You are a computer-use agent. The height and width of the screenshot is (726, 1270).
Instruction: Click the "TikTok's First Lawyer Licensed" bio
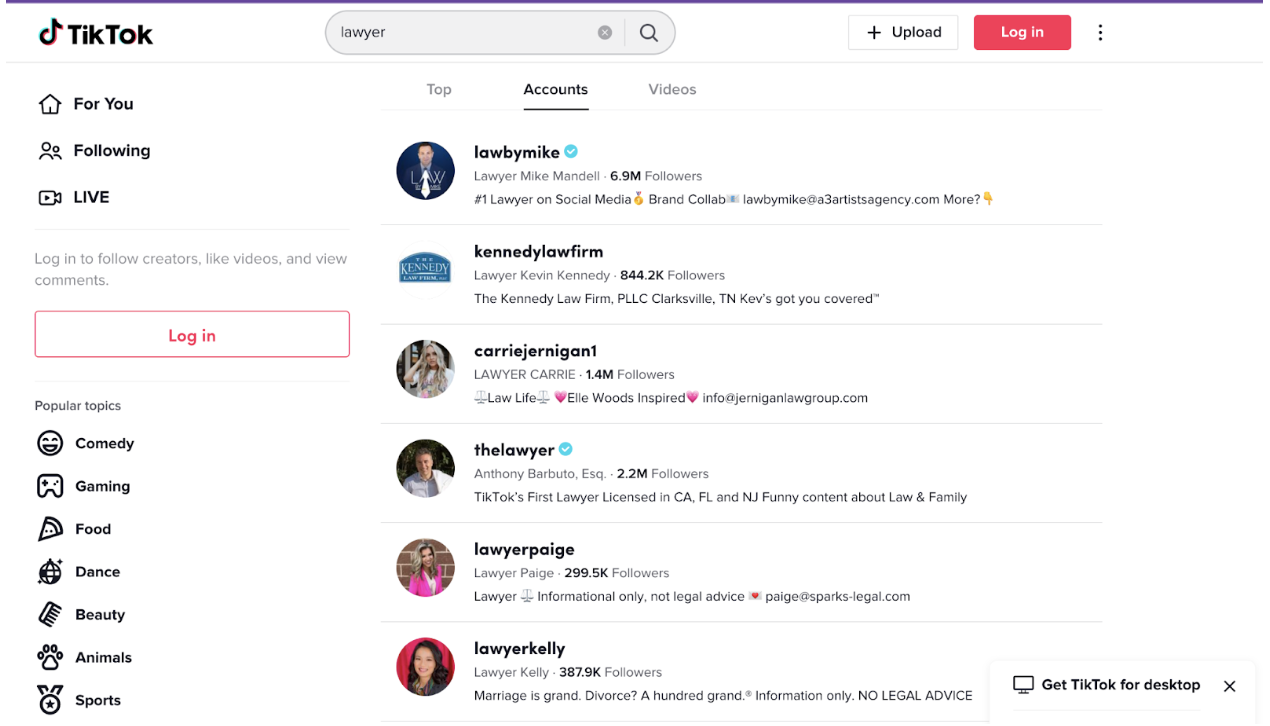pos(720,497)
